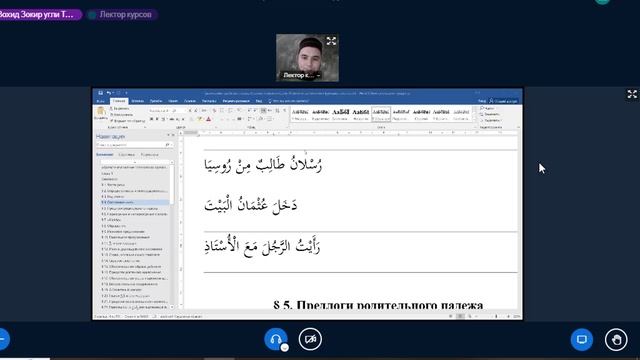Toggle subscript formatting
Image resolution: width=640 pixels, height=360 pixels.
177,119
